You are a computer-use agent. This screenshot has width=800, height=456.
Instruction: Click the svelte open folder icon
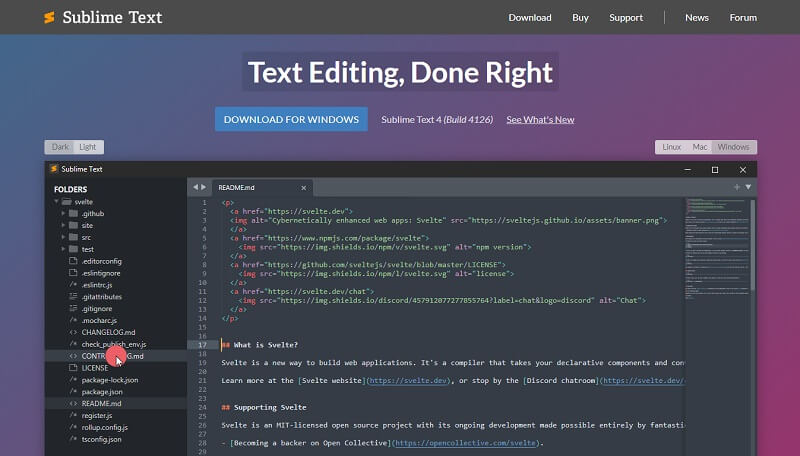pyautogui.click(x=67, y=201)
